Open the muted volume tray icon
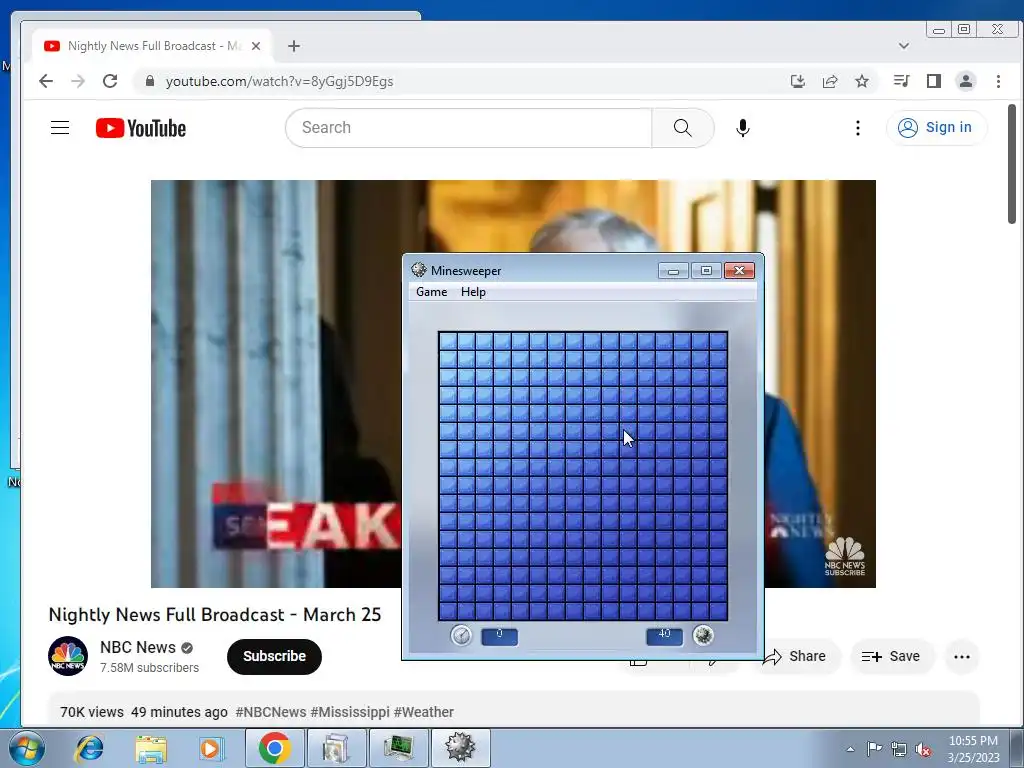Viewport: 1024px width, 768px height. [923, 749]
